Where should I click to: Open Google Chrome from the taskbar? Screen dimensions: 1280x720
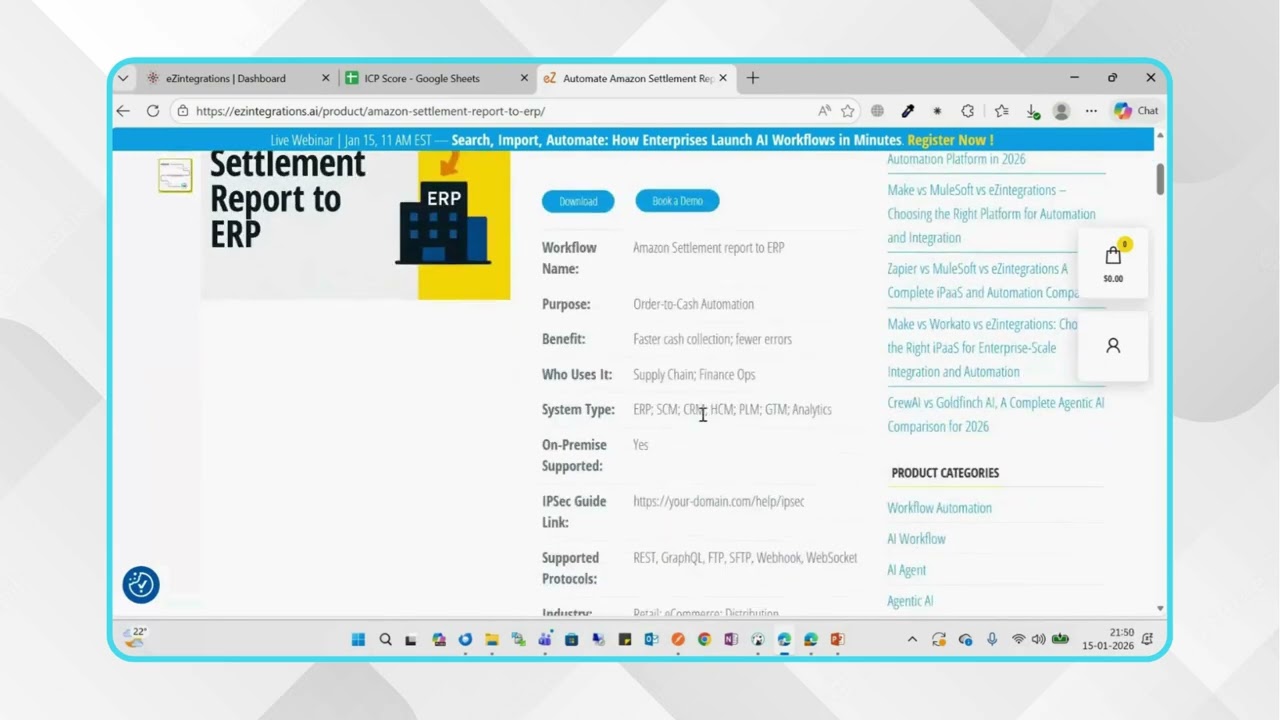pyautogui.click(x=704, y=640)
